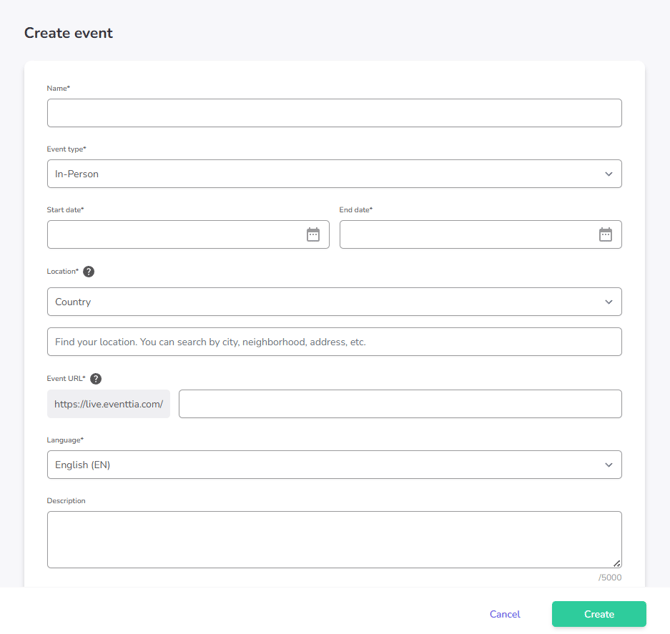Click the chevron arrow in Country field
Viewport: 670px width, 634px height.
[608, 302]
